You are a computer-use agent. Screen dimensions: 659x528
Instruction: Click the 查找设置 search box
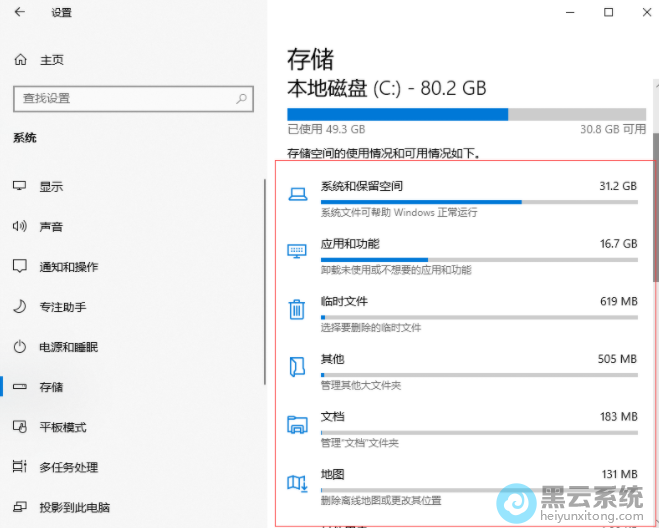point(125,98)
